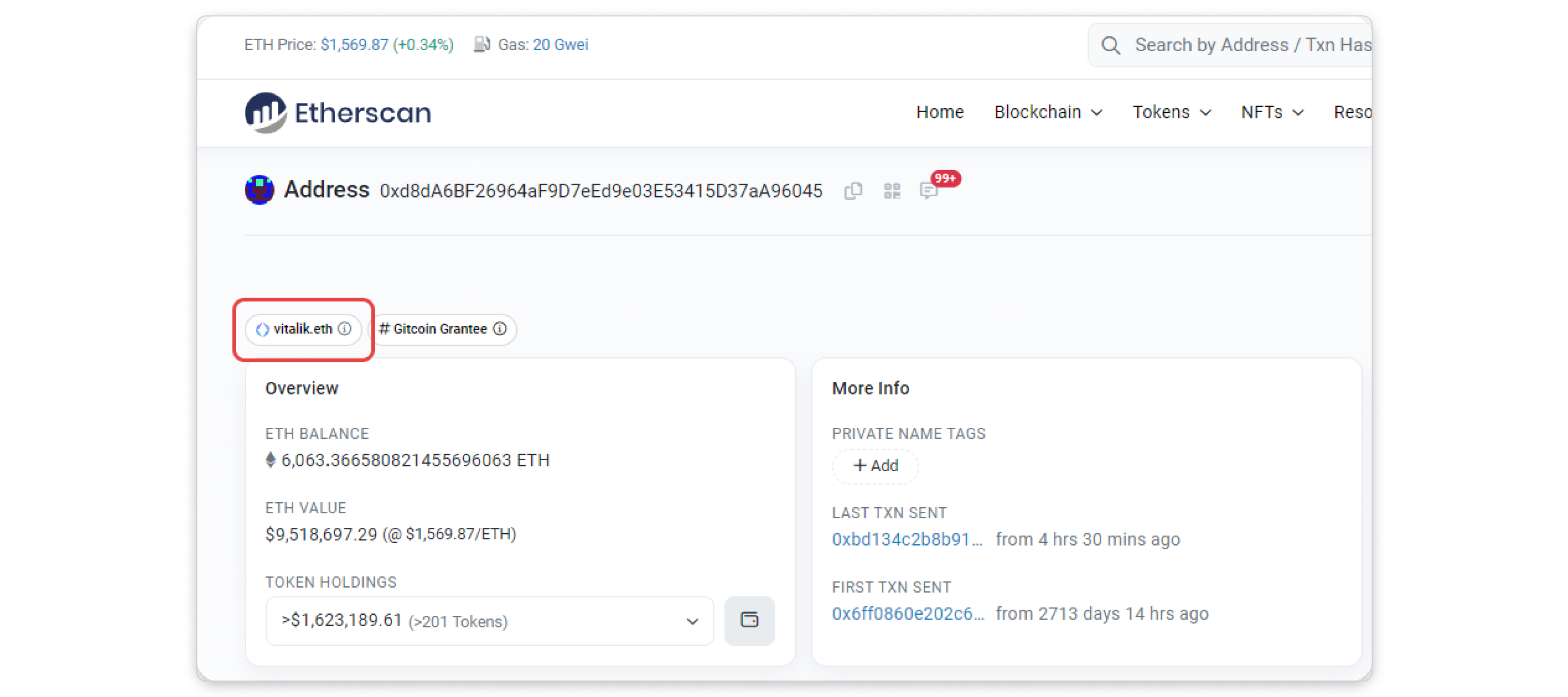Open first transaction 0x6ff0860e202c6 link

pos(907,614)
